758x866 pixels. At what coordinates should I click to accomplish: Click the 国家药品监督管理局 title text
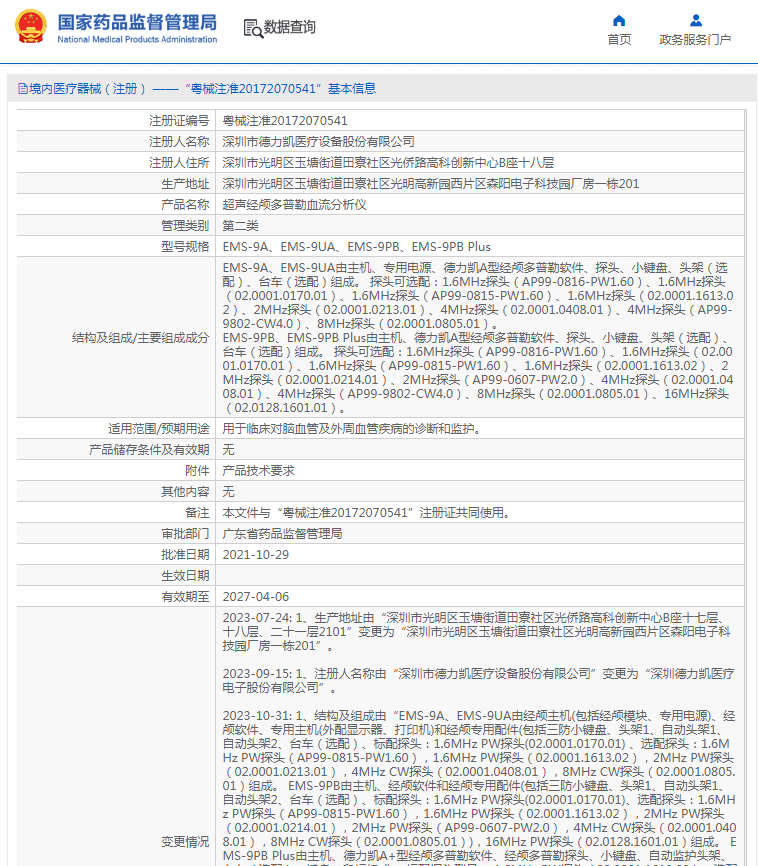coord(138,23)
